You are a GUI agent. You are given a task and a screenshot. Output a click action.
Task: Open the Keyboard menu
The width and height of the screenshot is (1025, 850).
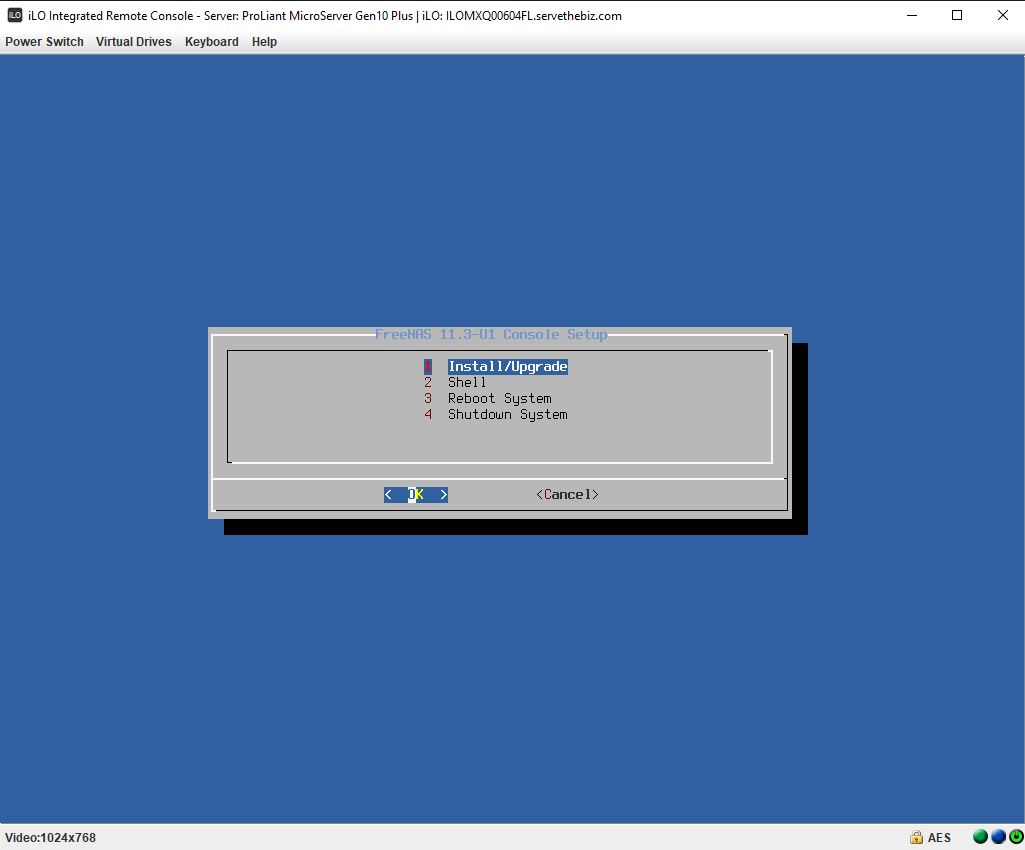(x=212, y=42)
